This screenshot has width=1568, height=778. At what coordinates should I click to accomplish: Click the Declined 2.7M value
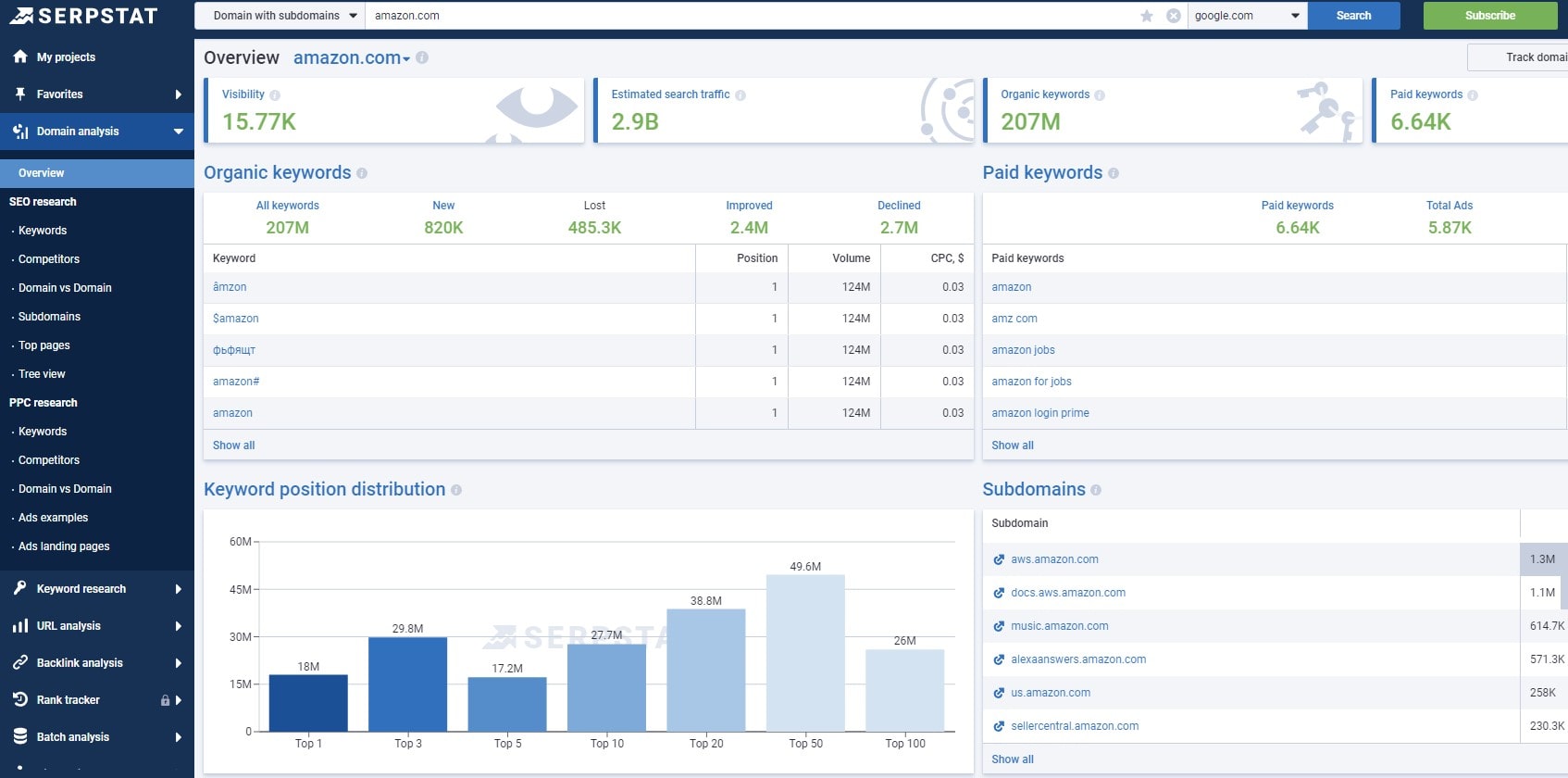[899, 228]
